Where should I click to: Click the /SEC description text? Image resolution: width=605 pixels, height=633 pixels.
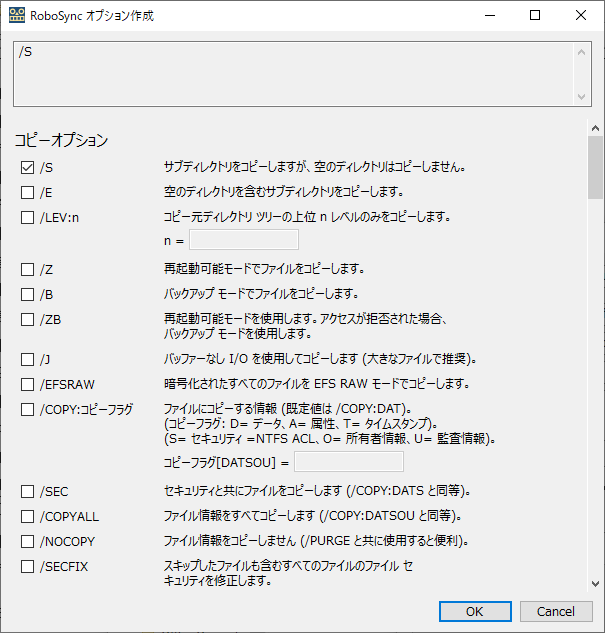pos(317,490)
